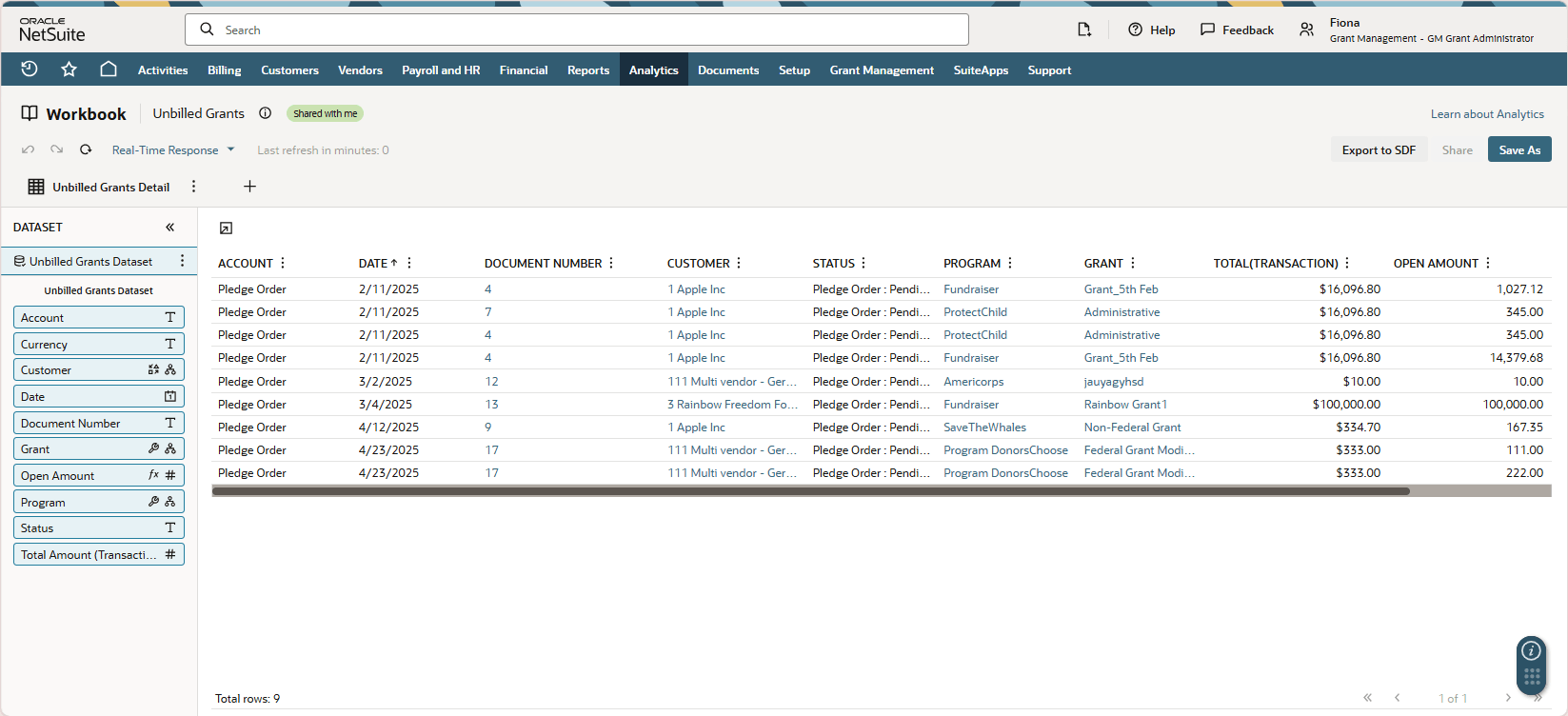The height and width of the screenshot is (716, 1568).
Task: Open the Grant Management menu
Action: [882, 70]
